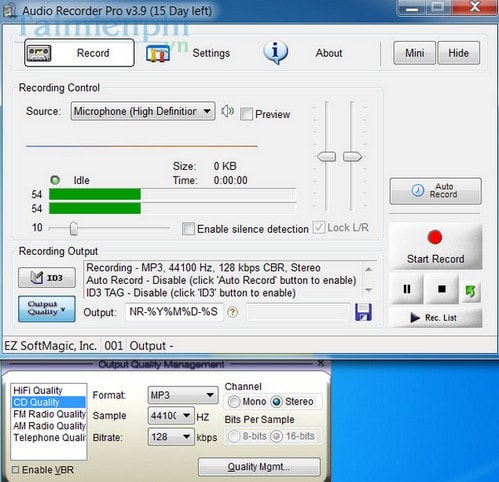Click the Hide button

click(459, 53)
